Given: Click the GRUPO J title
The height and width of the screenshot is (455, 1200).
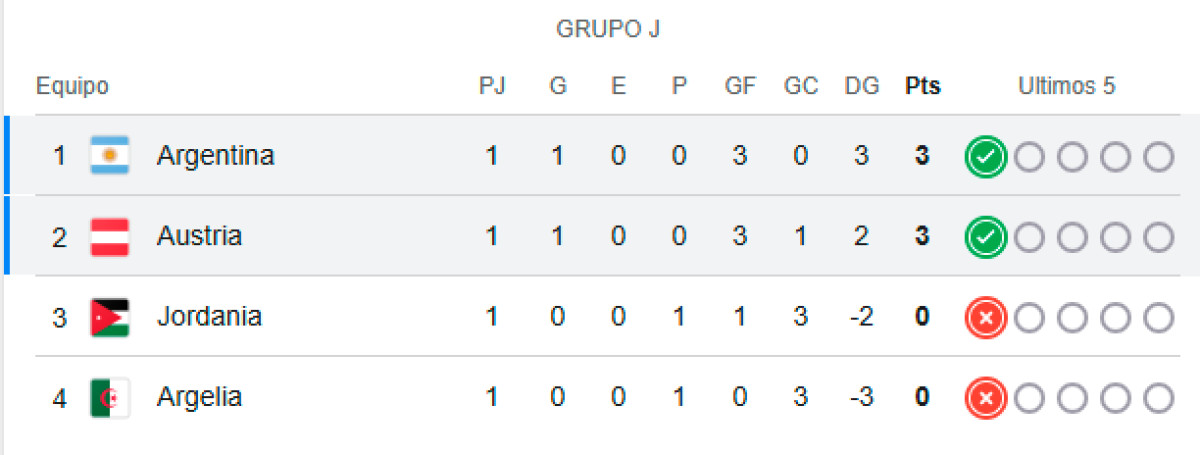Looking at the screenshot, I should 608,30.
